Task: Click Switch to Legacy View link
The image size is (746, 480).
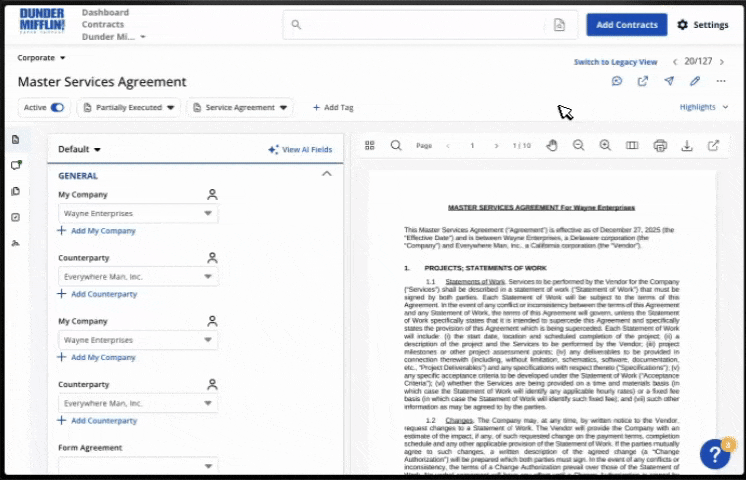Action: [615, 62]
